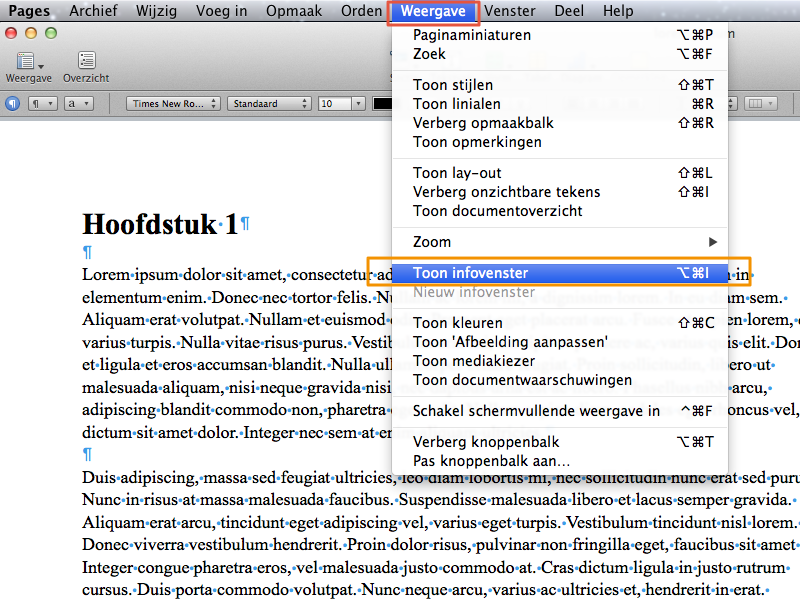Click the yellow minimize window button
The width and height of the screenshot is (800, 600).
point(31,34)
